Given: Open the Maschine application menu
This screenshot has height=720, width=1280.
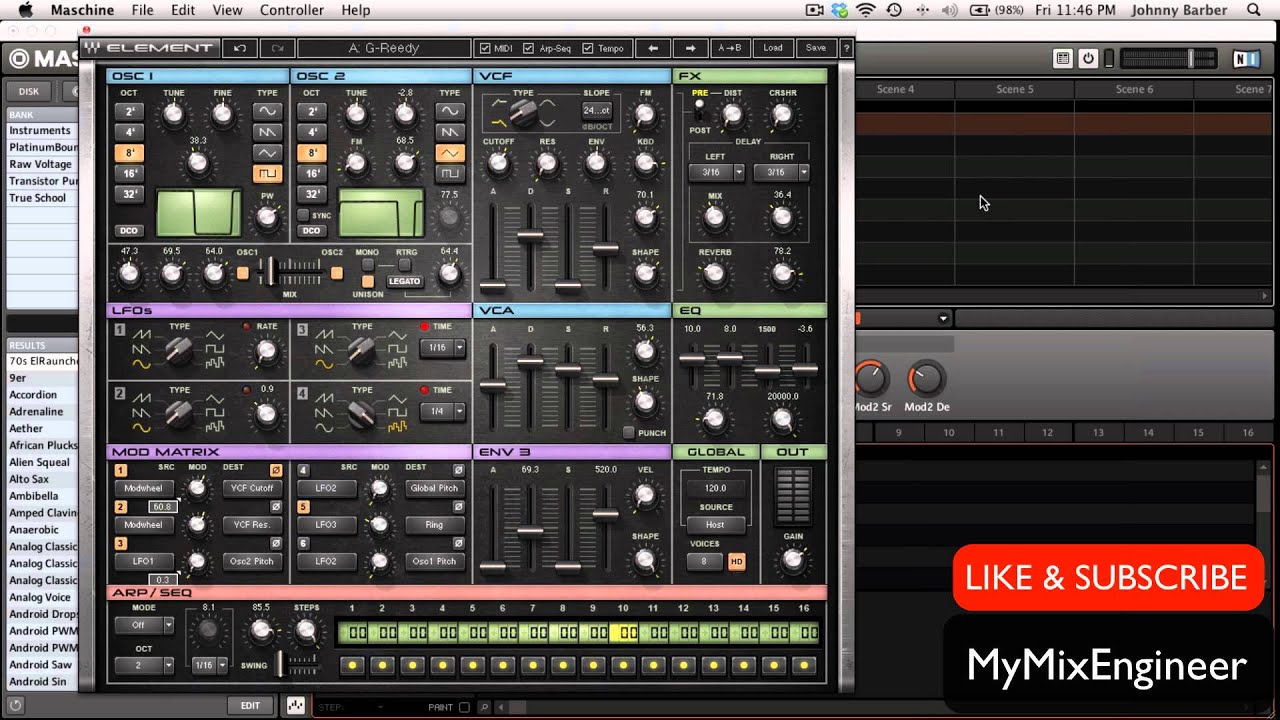Looking at the screenshot, I should tap(82, 10).
